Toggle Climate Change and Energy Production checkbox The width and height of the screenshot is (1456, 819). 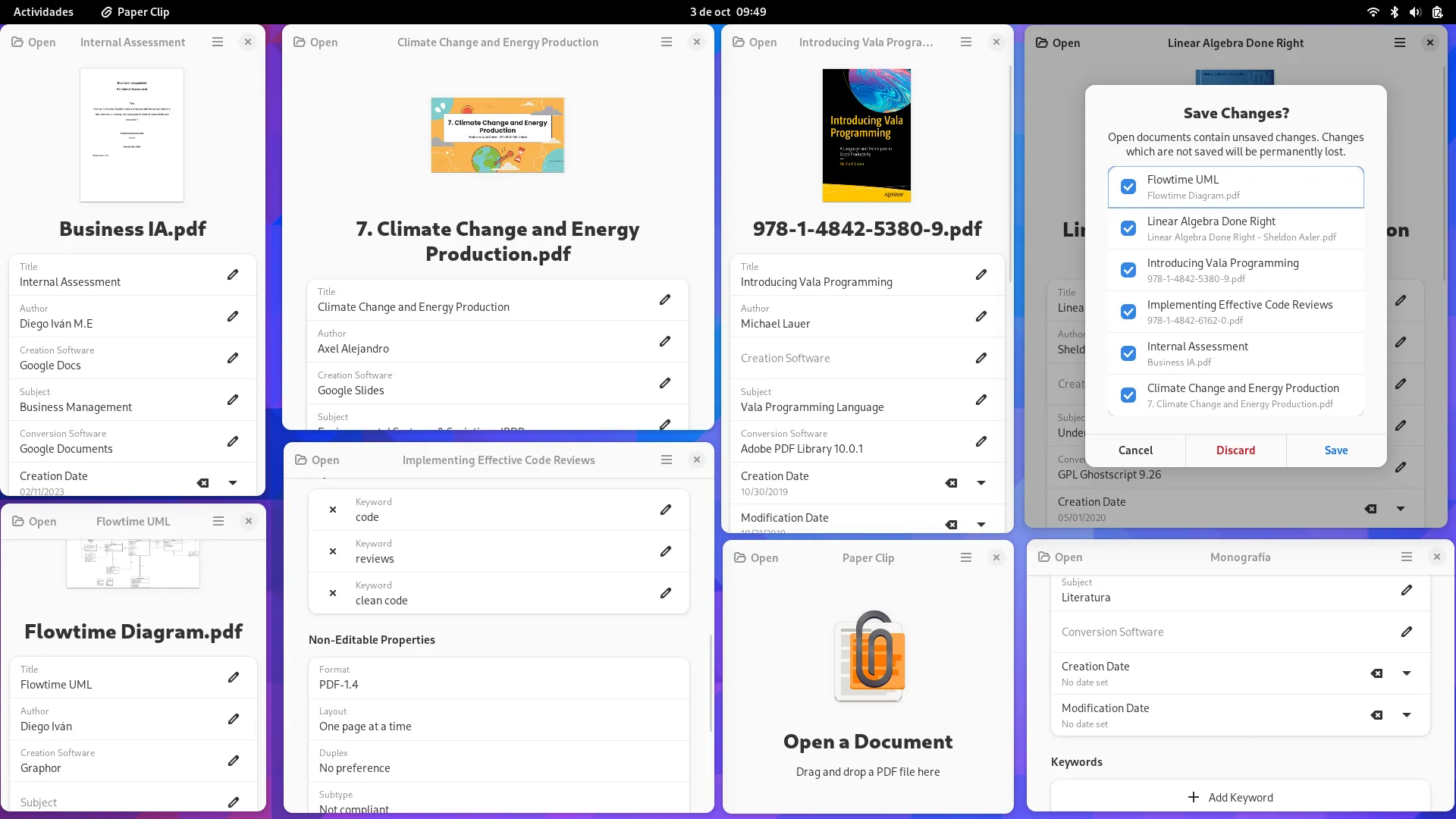click(1128, 395)
